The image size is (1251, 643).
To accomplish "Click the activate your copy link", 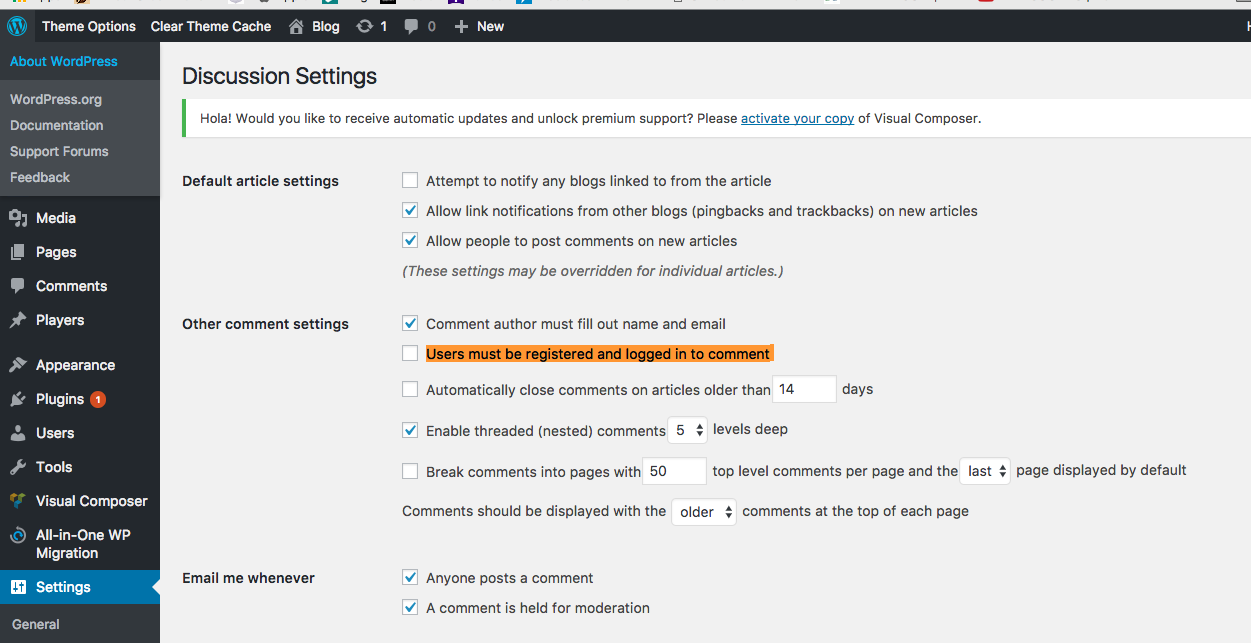I will (797, 118).
